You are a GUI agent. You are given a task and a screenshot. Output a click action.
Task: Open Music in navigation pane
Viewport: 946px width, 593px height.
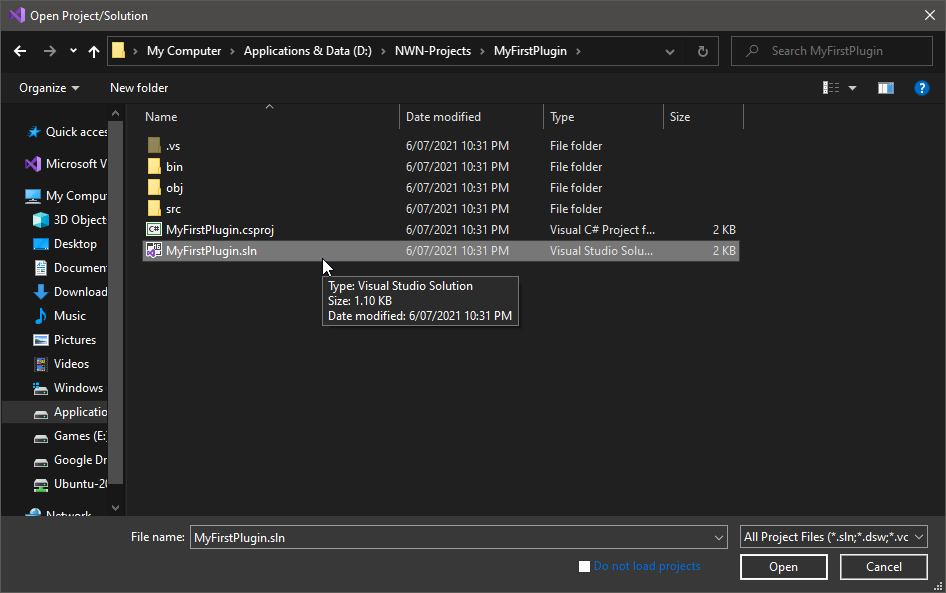coord(60,316)
